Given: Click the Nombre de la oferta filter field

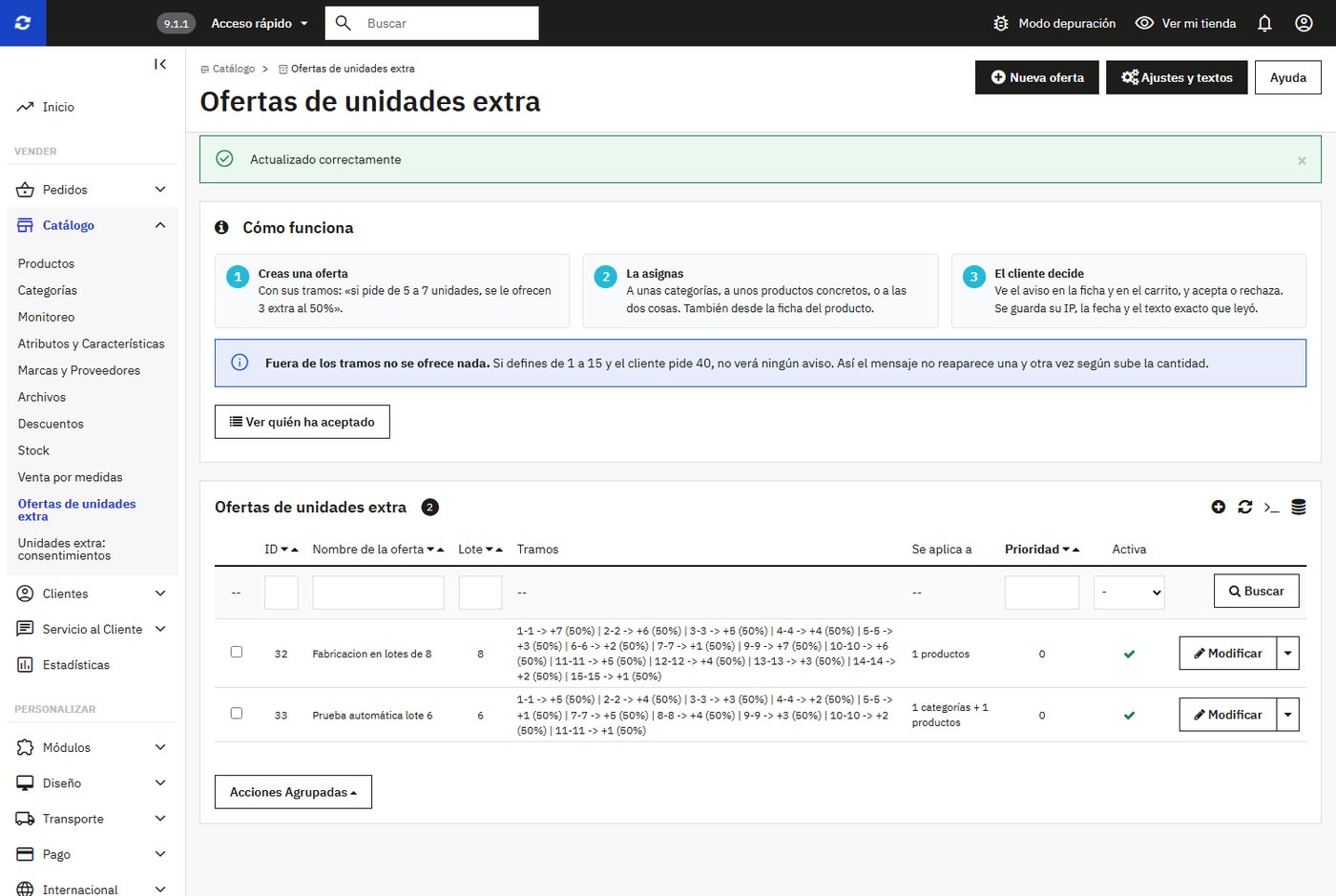Looking at the screenshot, I should (x=378, y=593).
